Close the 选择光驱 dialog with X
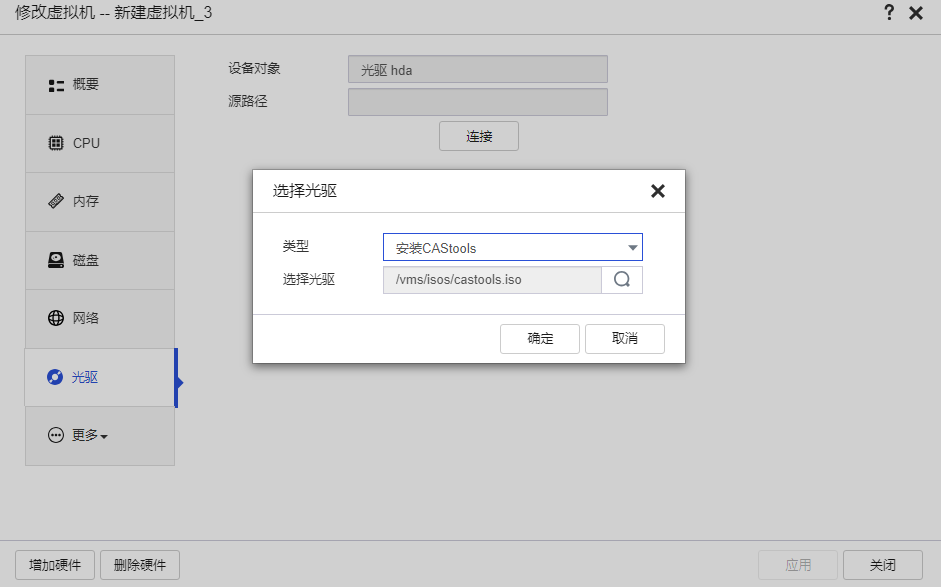Image resolution: width=941 pixels, height=587 pixels. pos(657,191)
